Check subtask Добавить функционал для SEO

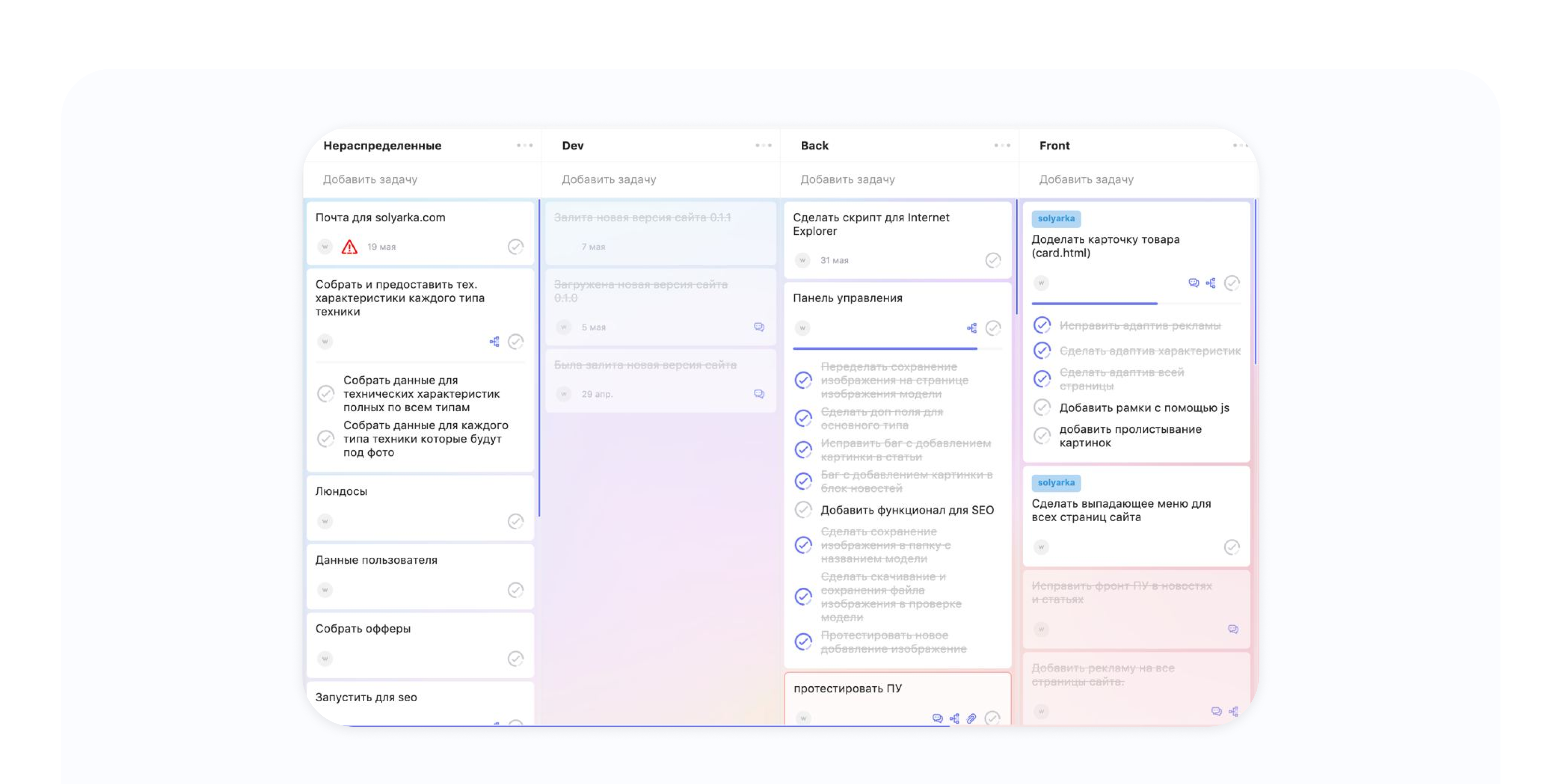click(803, 510)
